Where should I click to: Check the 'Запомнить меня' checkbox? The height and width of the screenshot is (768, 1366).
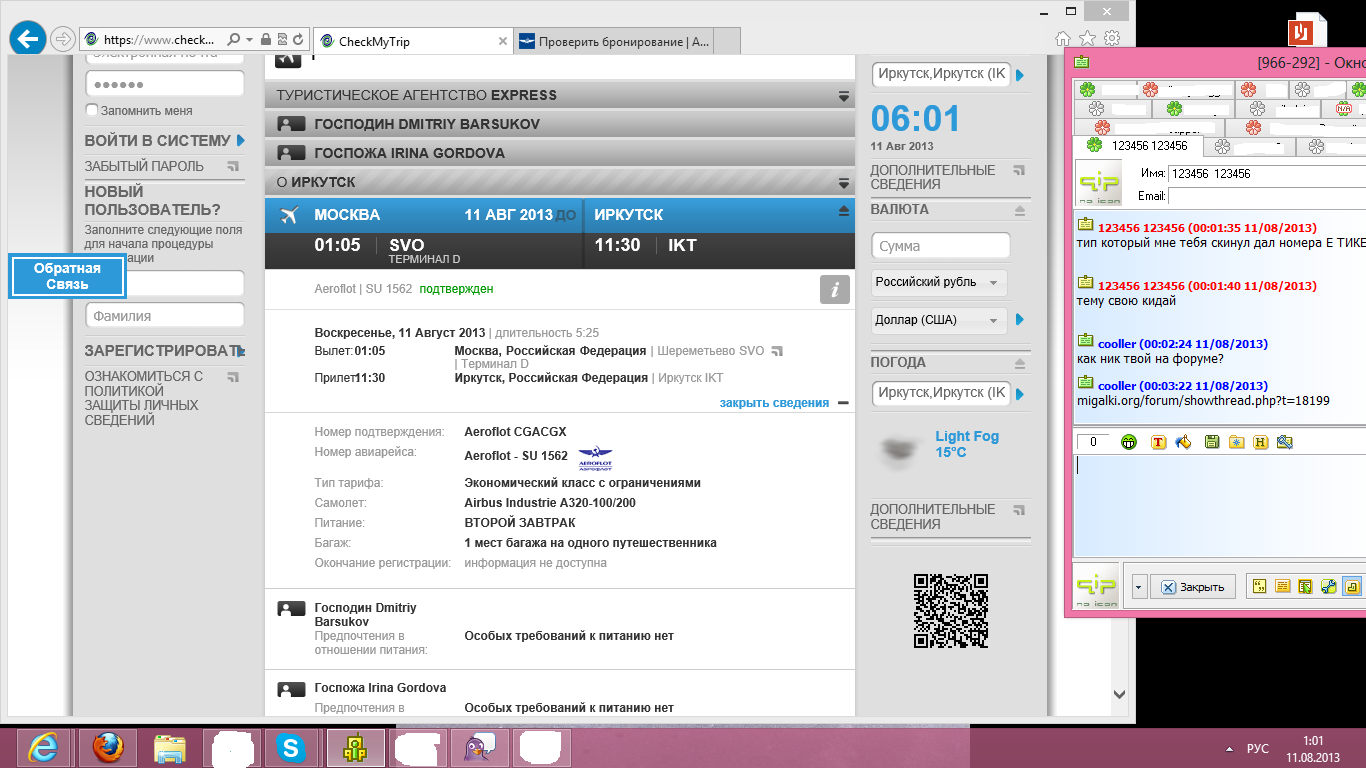92,110
